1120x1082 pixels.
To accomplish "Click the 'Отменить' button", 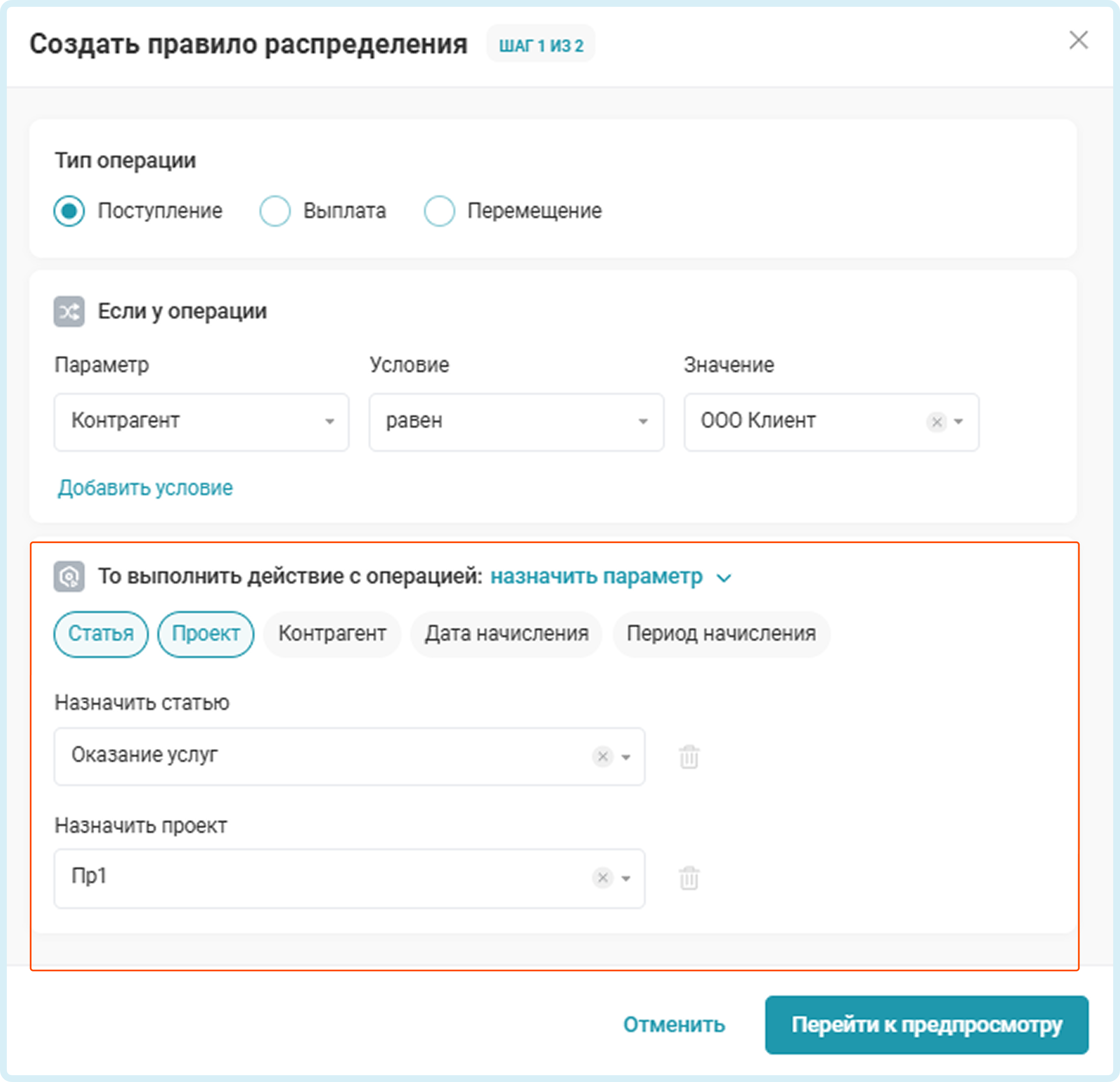I will pyautogui.click(x=674, y=1025).
